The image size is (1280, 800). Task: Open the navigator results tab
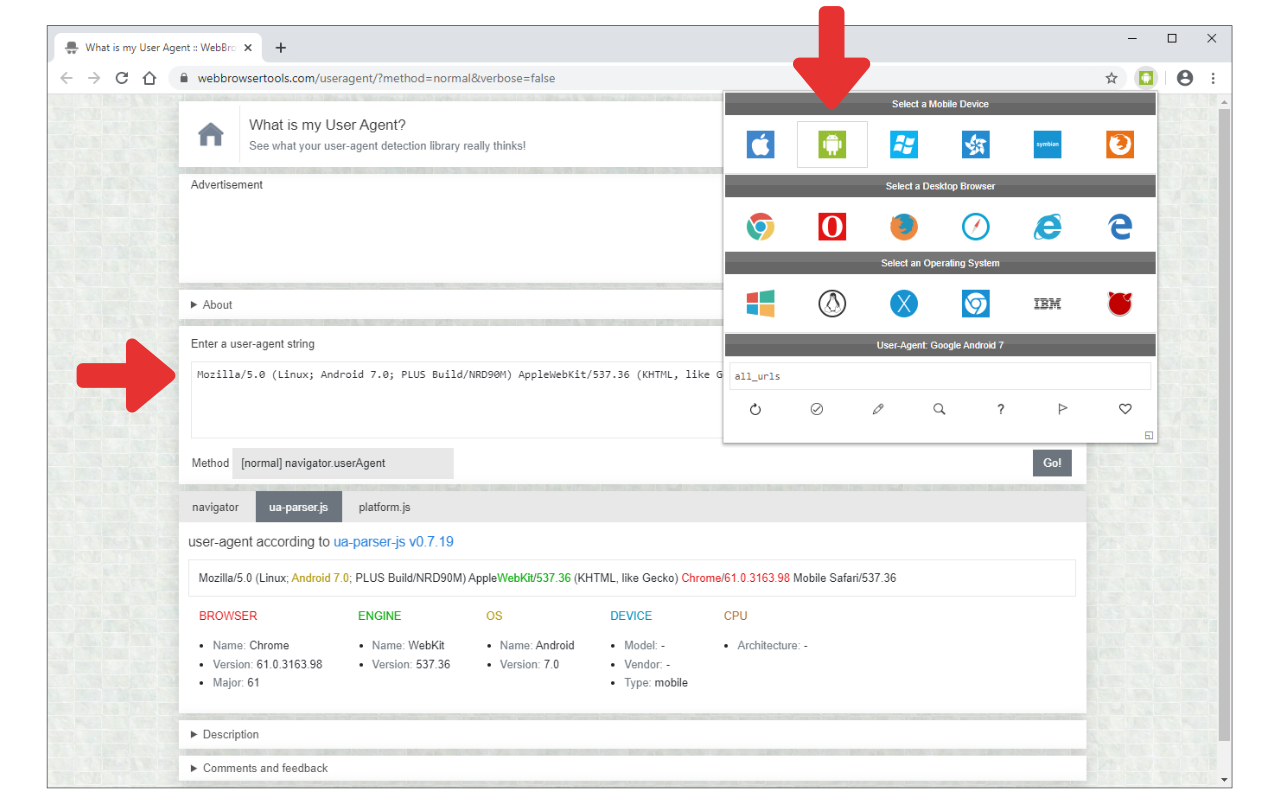tap(215, 507)
